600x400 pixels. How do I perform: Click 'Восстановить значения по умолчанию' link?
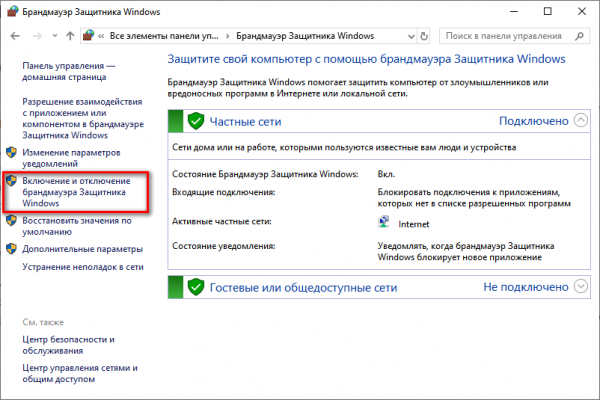tap(77, 226)
